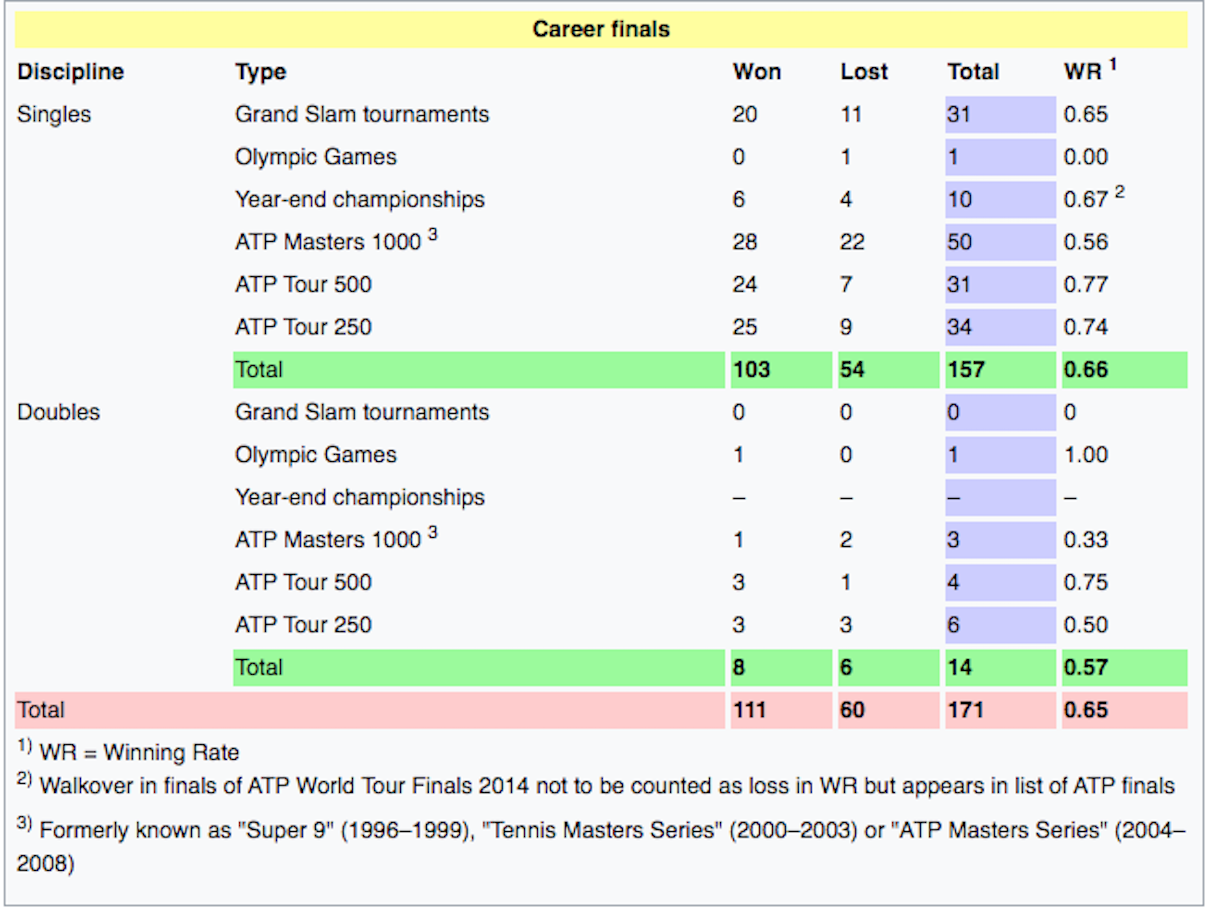This screenshot has width=1210, height=912.
Task: Click Singles ATP Tour 500 win rate 0.77
Action: tap(1086, 284)
